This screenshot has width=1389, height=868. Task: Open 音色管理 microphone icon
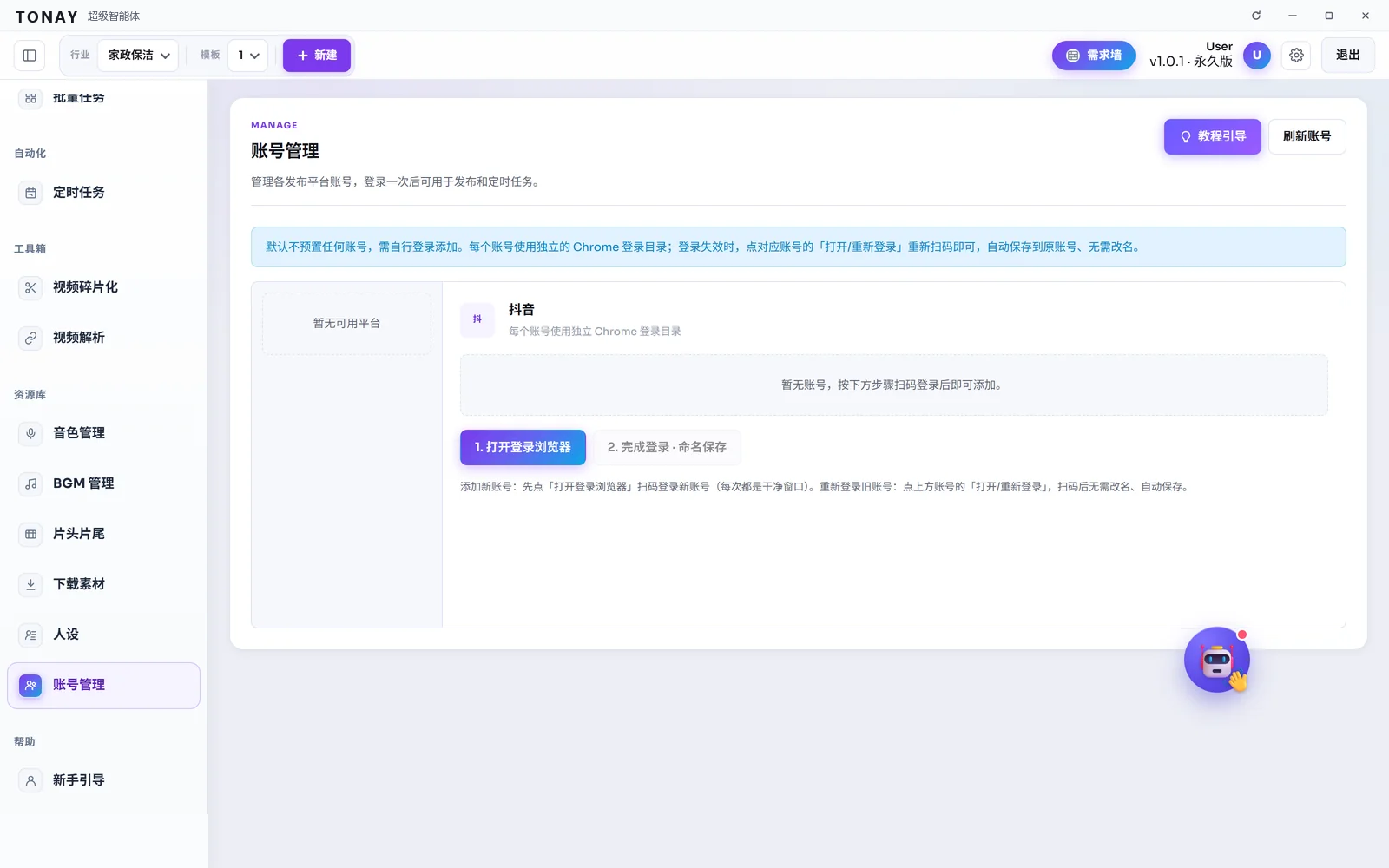coord(30,433)
